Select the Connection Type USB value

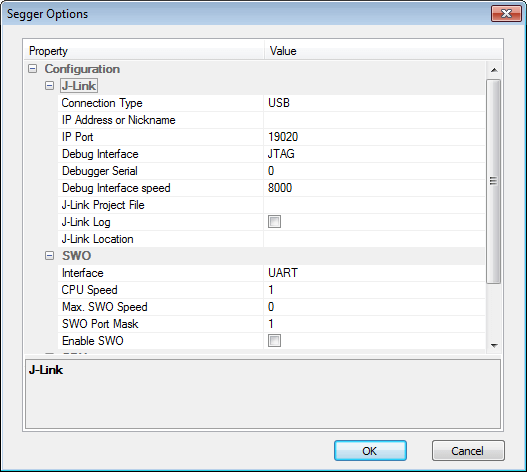pos(374,103)
